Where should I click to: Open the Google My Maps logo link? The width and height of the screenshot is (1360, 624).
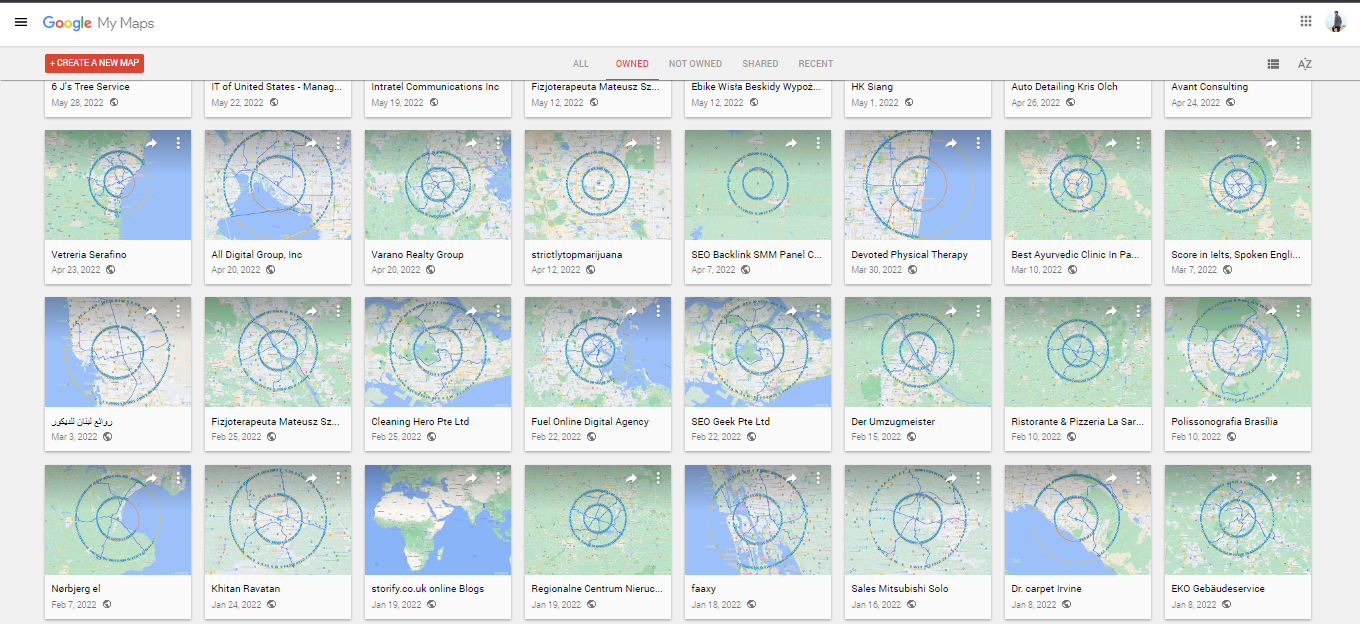click(98, 22)
